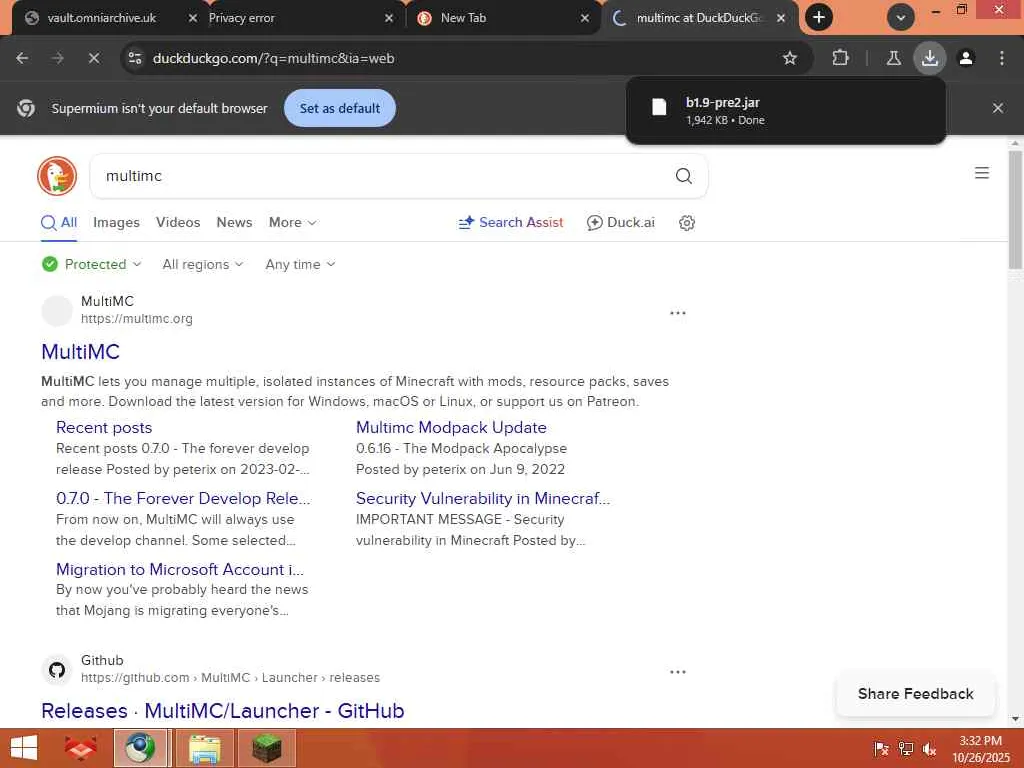Open the All regions dropdown
This screenshot has width=1024, height=768.
click(x=202, y=264)
